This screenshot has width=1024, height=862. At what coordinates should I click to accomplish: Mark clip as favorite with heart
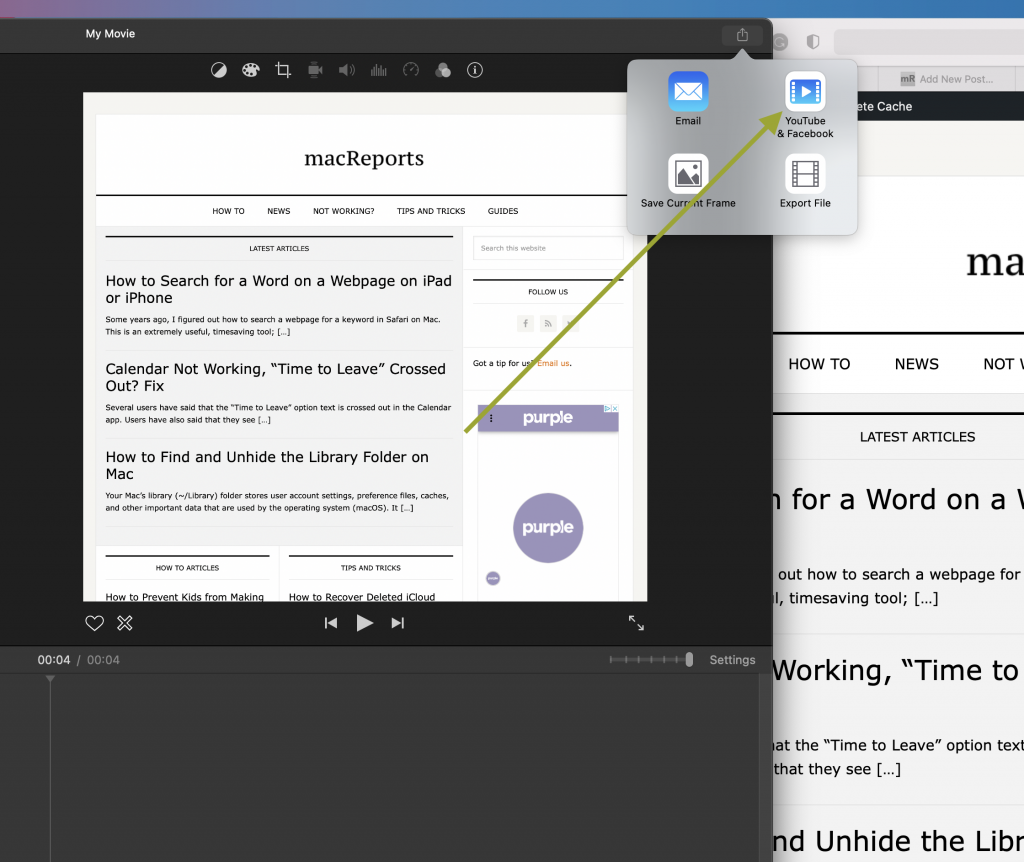coord(95,623)
